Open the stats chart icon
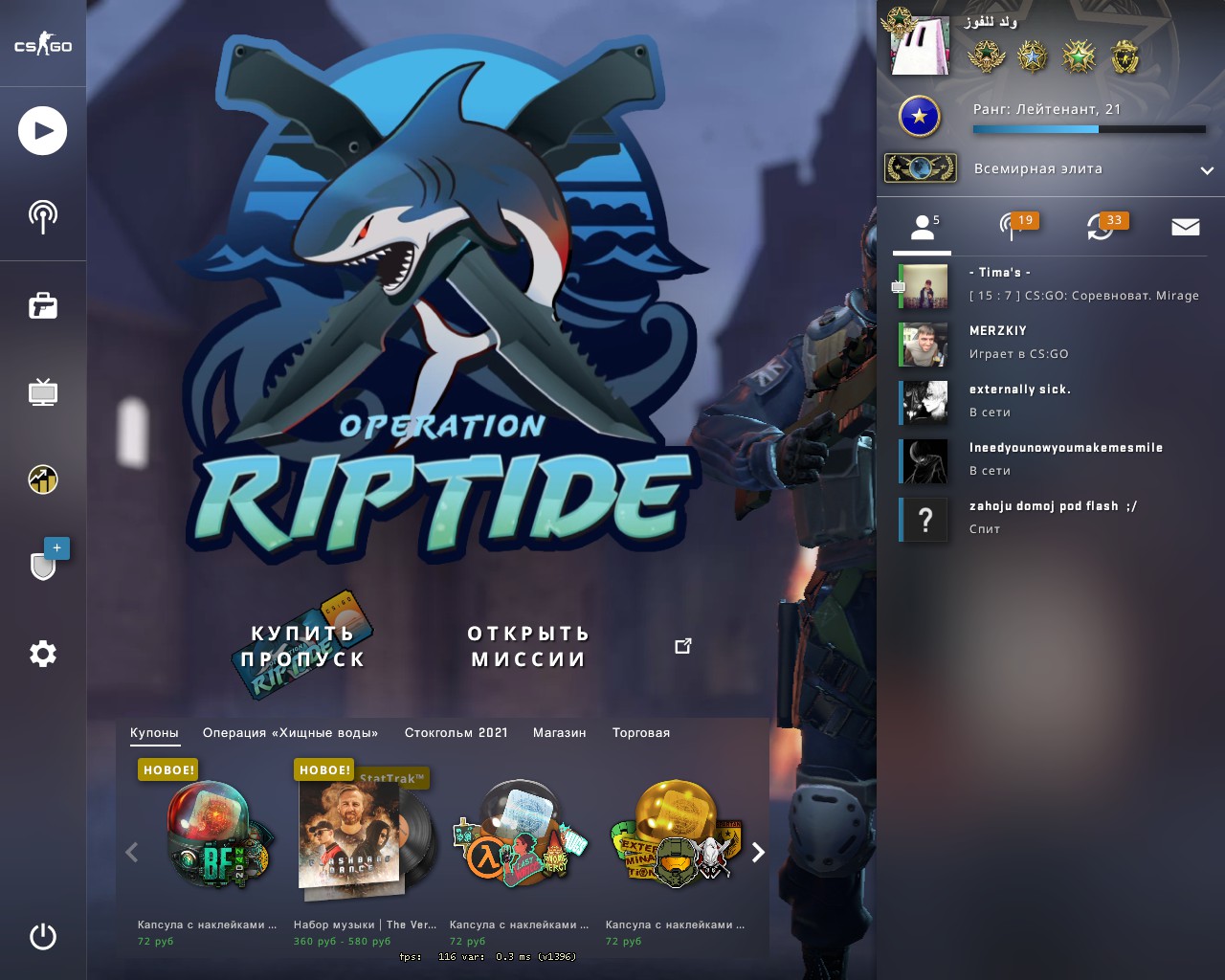Screen dimensions: 1225x980 (43, 479)
